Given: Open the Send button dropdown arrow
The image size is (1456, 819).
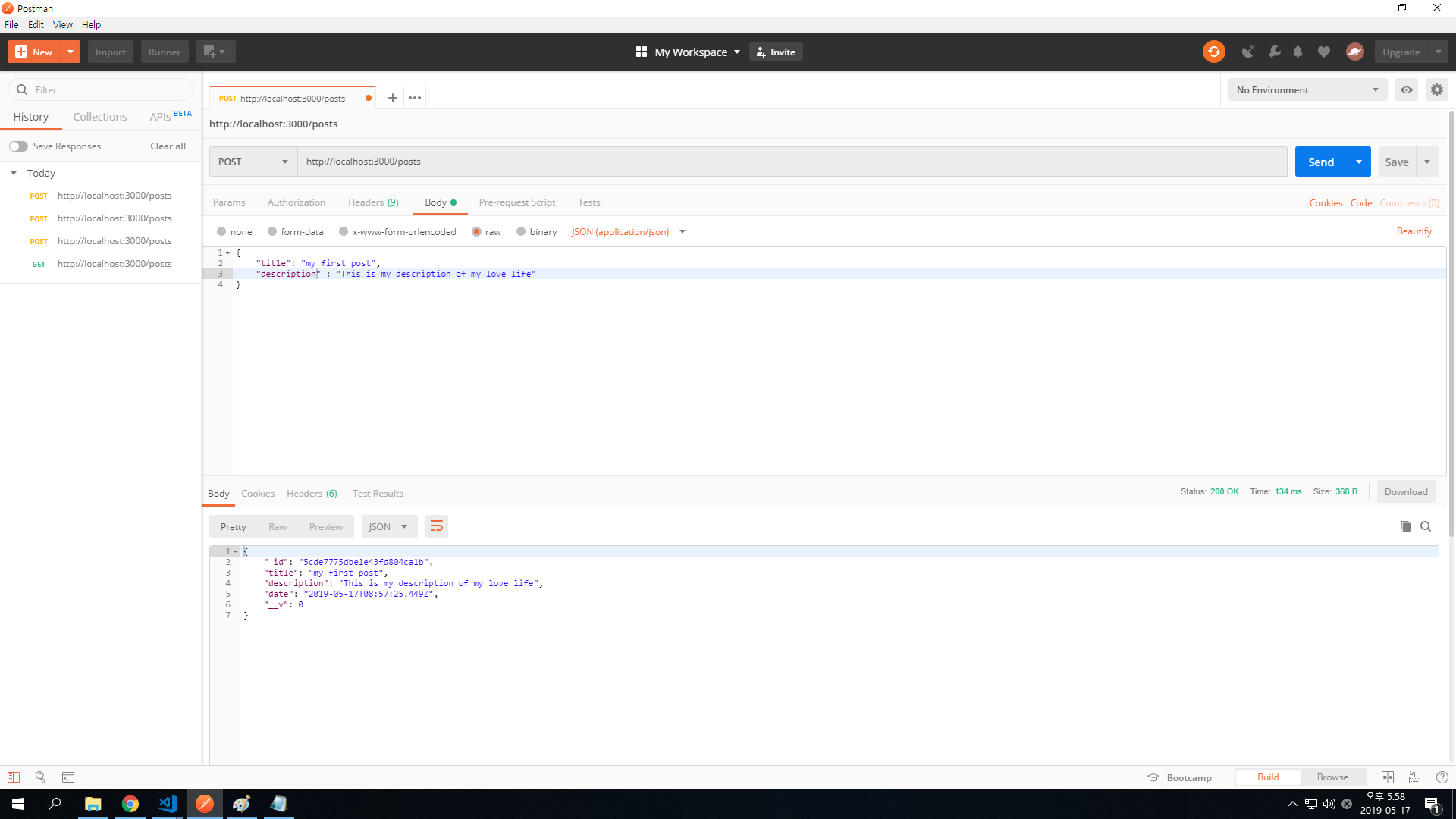Looking at the screenshot, I should (x=1359, y=162).
